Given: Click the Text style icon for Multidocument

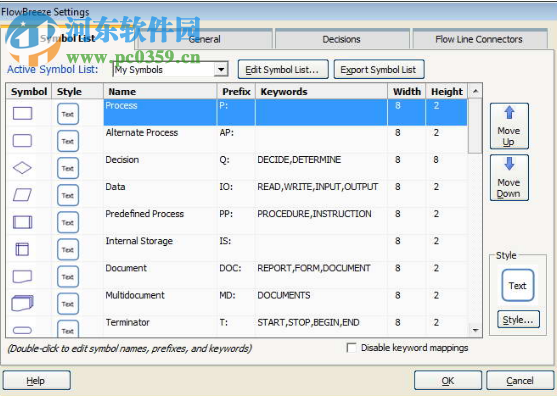Looking at the screenshot, I should 68,304.
